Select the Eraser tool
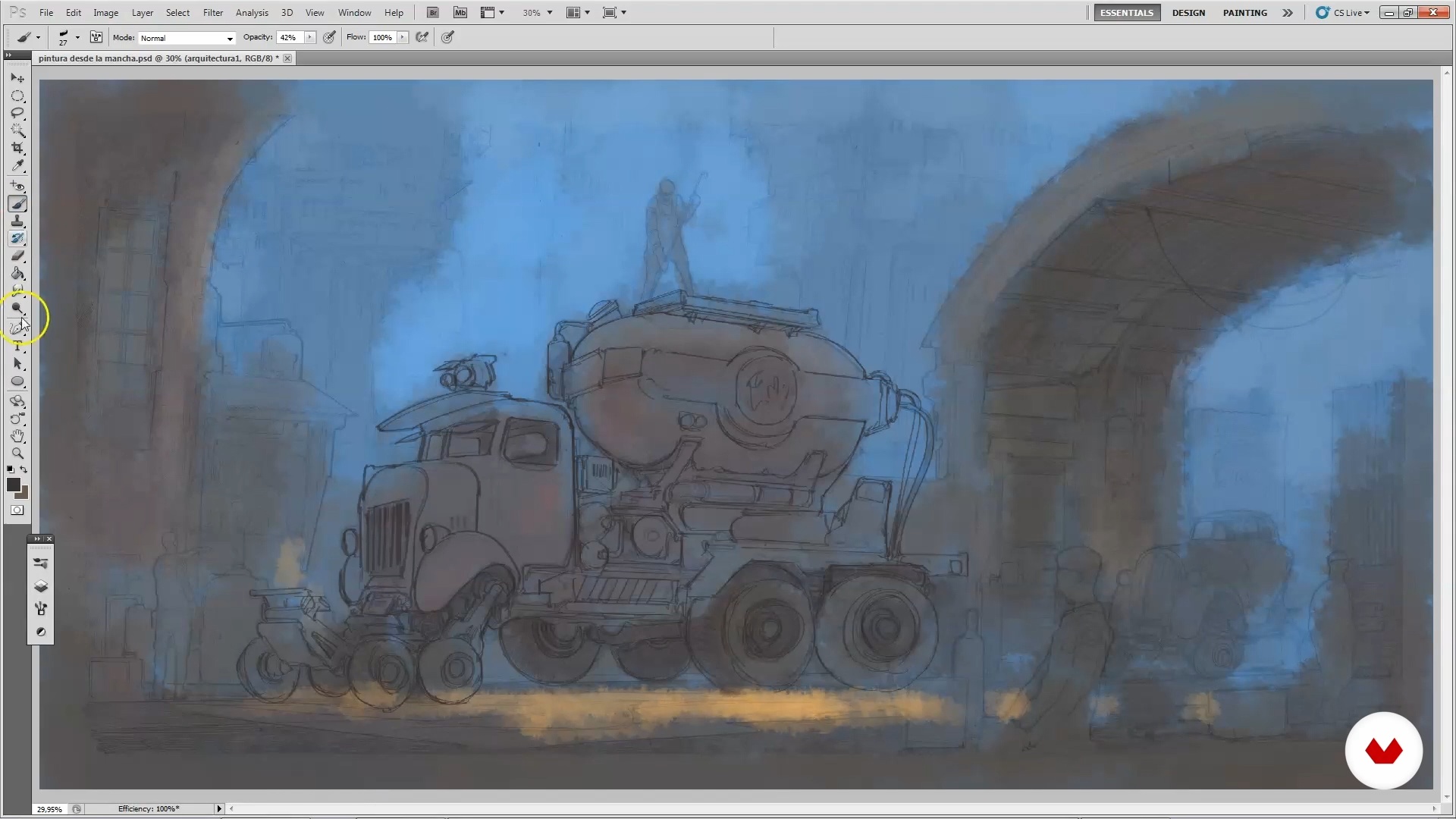 tap(17, 256)
